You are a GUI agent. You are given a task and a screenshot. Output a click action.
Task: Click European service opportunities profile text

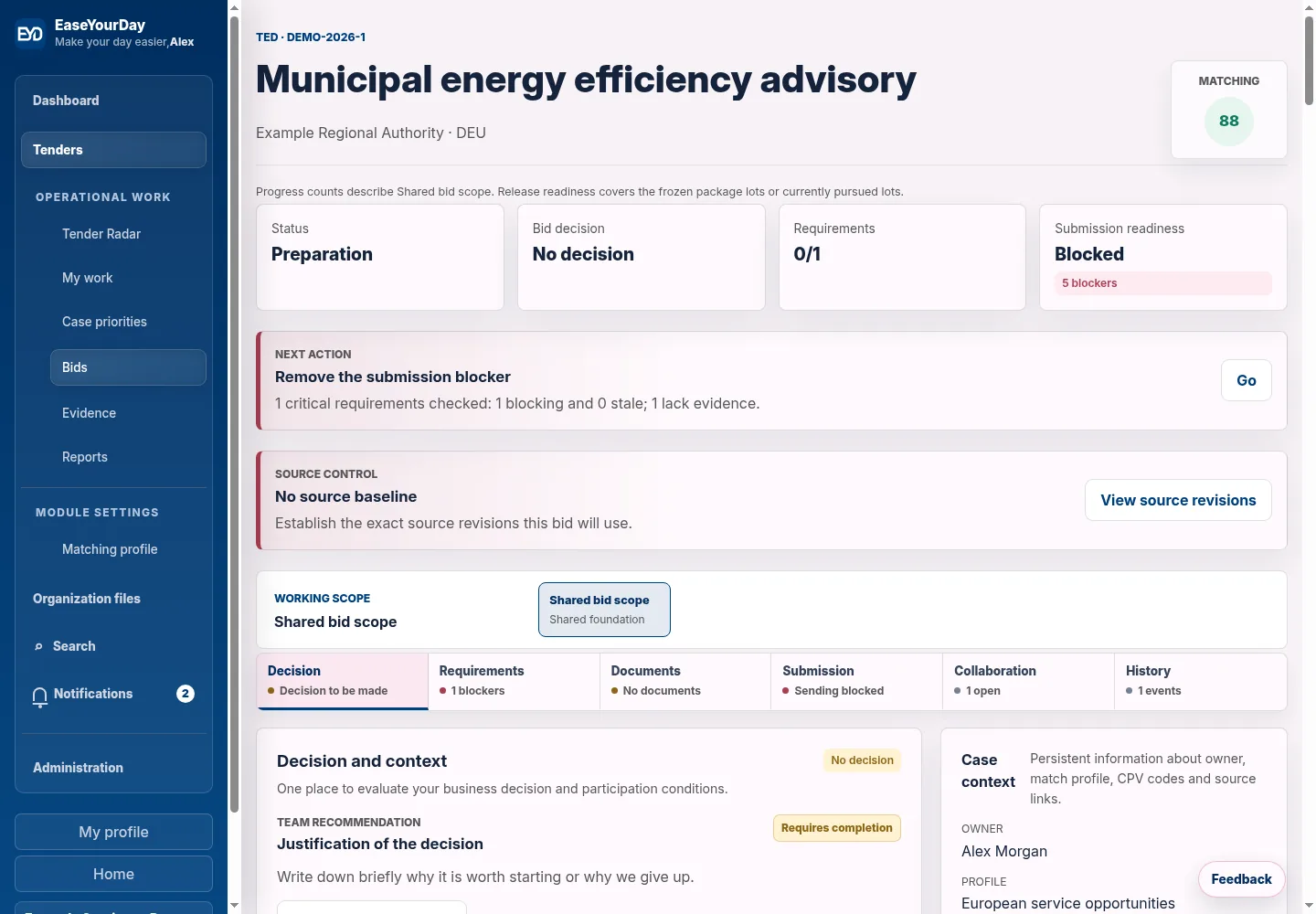coord(1068,903)
